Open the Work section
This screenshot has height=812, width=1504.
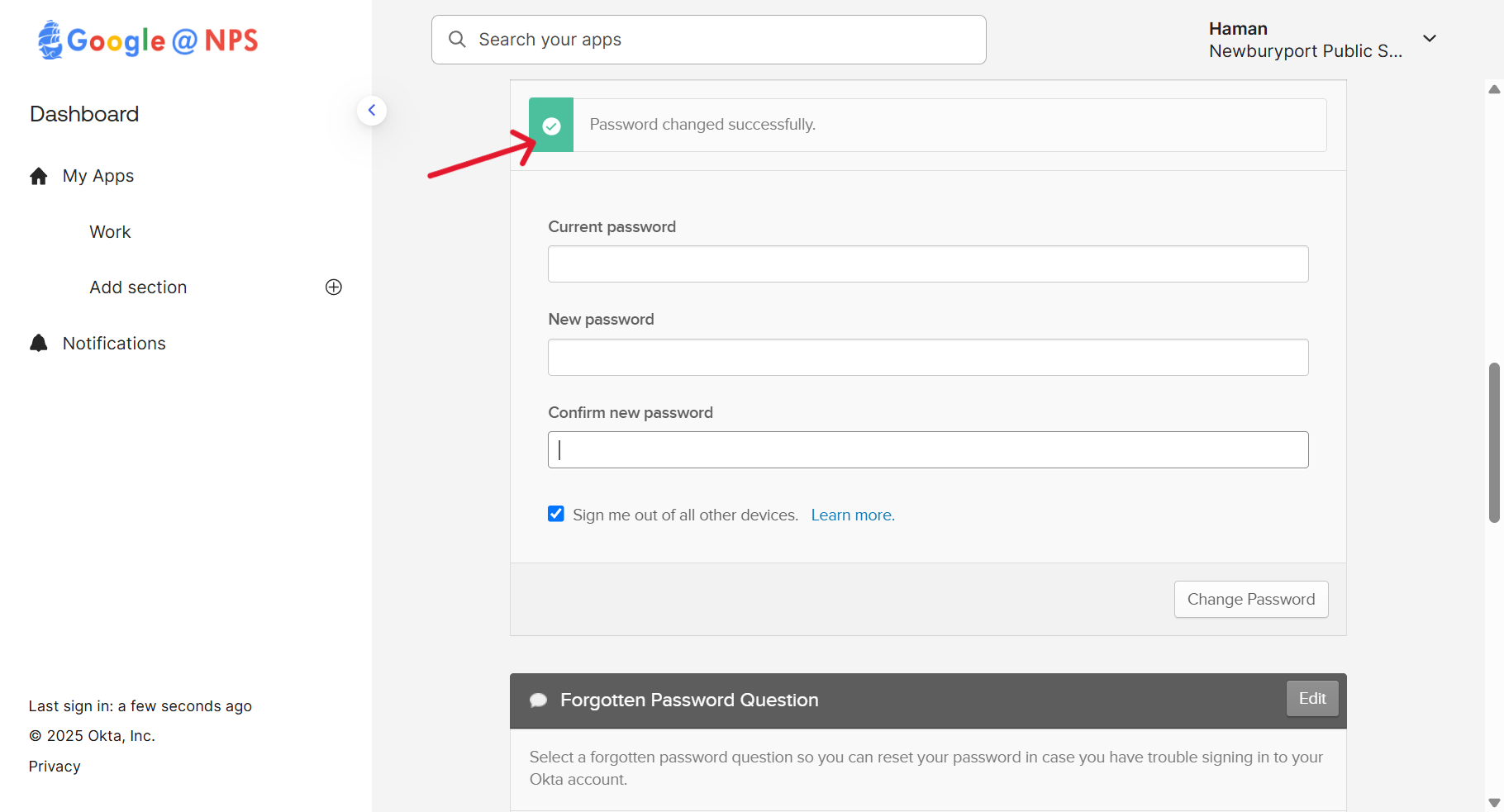click(110, 232)
